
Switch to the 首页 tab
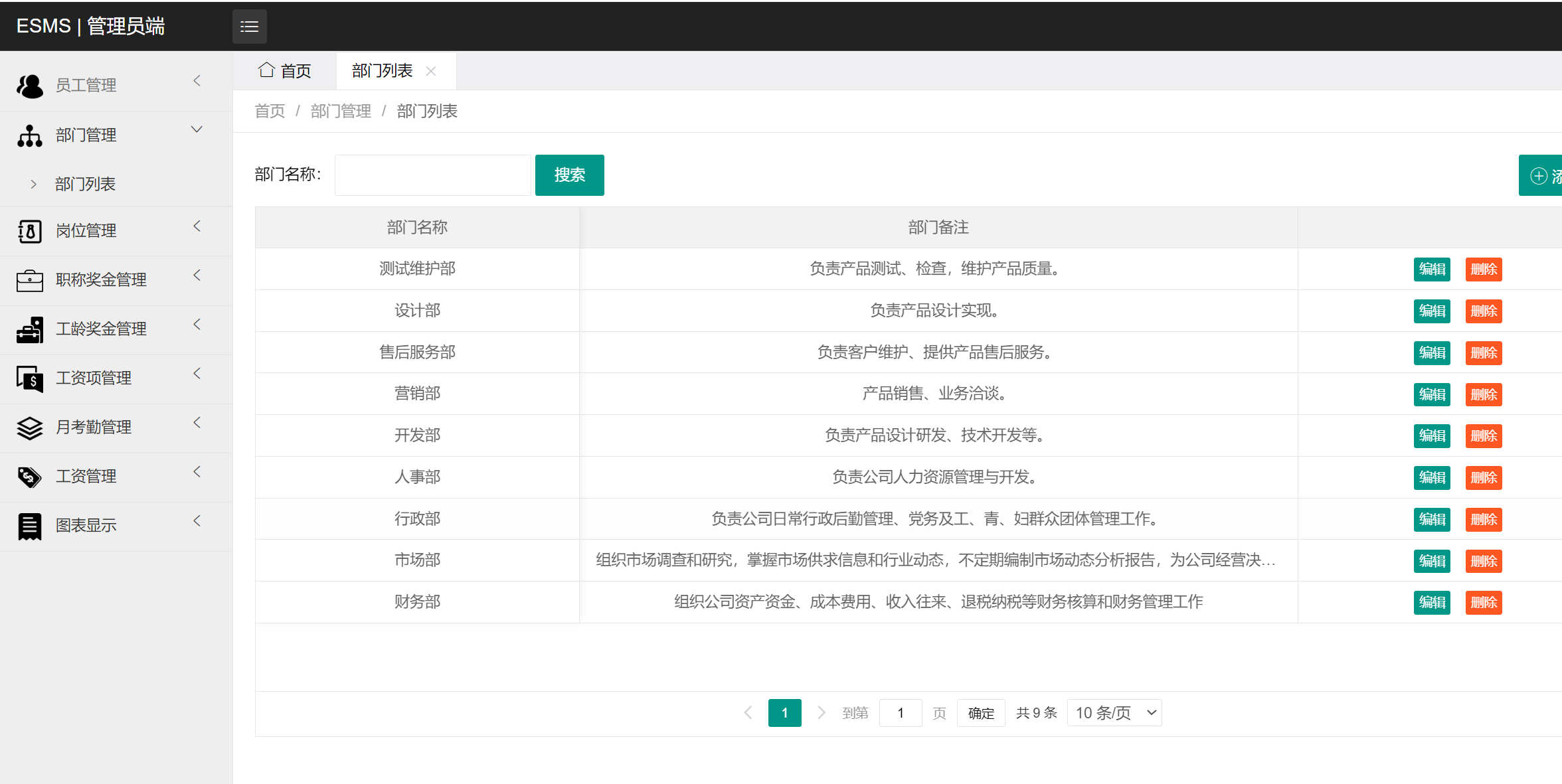click(284, 70)
